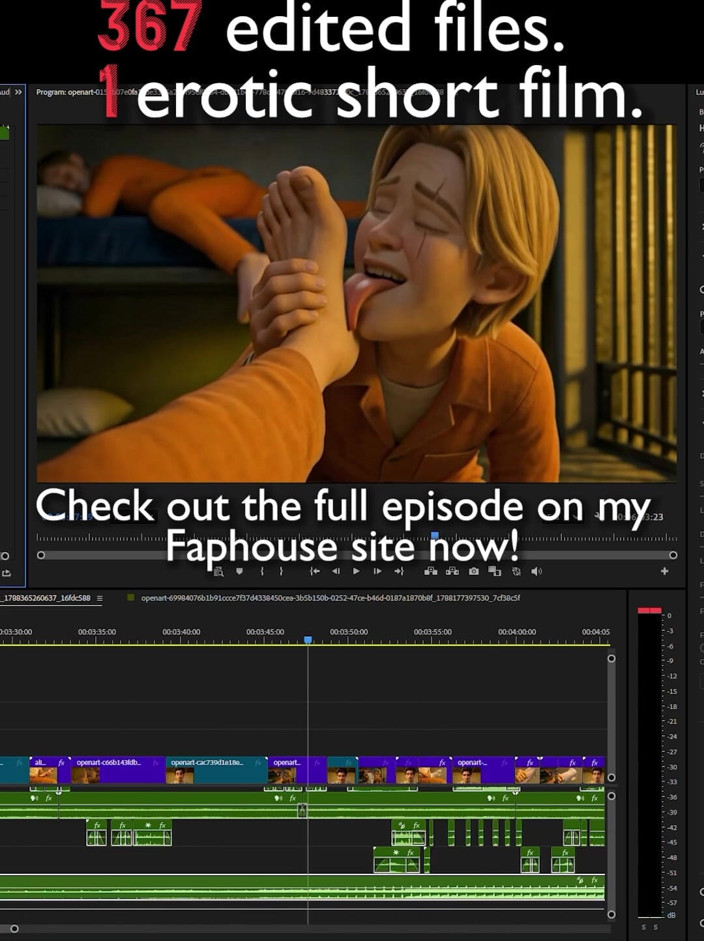Expand hidden panels with the double chevron

[x=18, y=92]
